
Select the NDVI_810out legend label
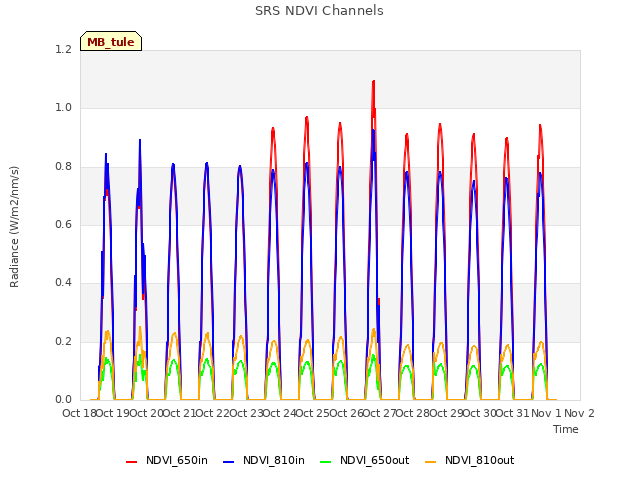coord(480,460)
